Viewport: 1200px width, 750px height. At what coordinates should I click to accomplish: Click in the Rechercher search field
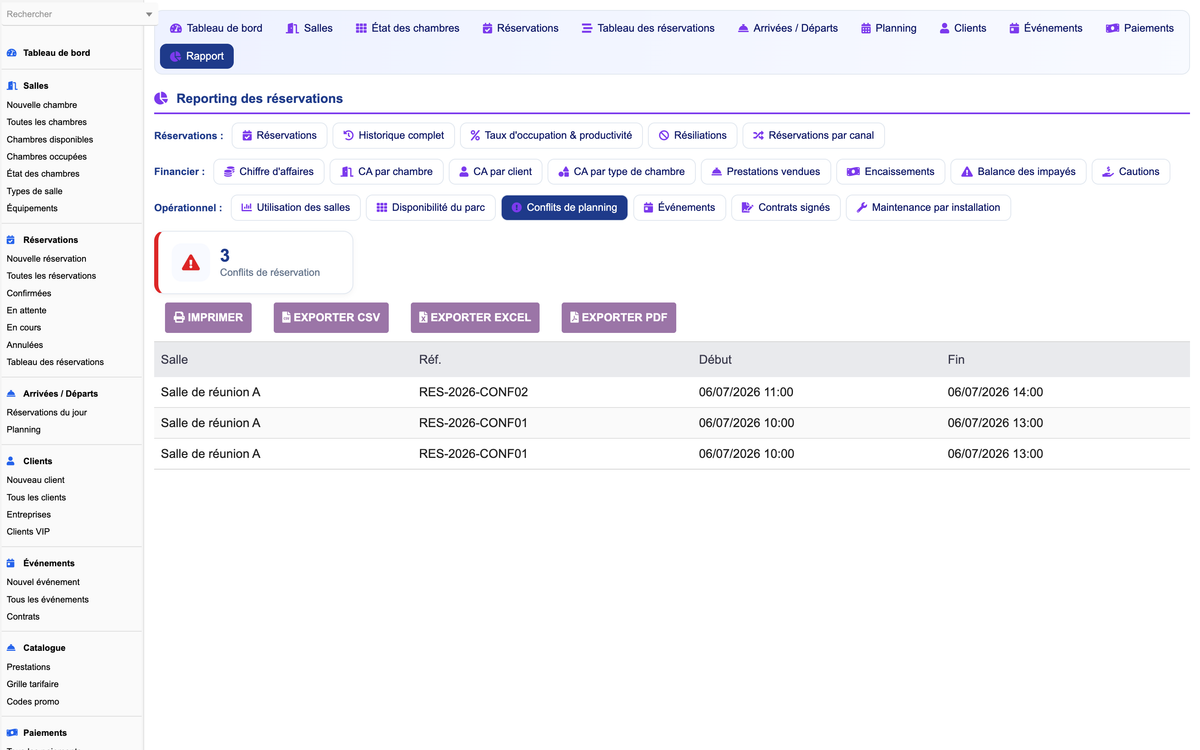(x=72, y=14)
